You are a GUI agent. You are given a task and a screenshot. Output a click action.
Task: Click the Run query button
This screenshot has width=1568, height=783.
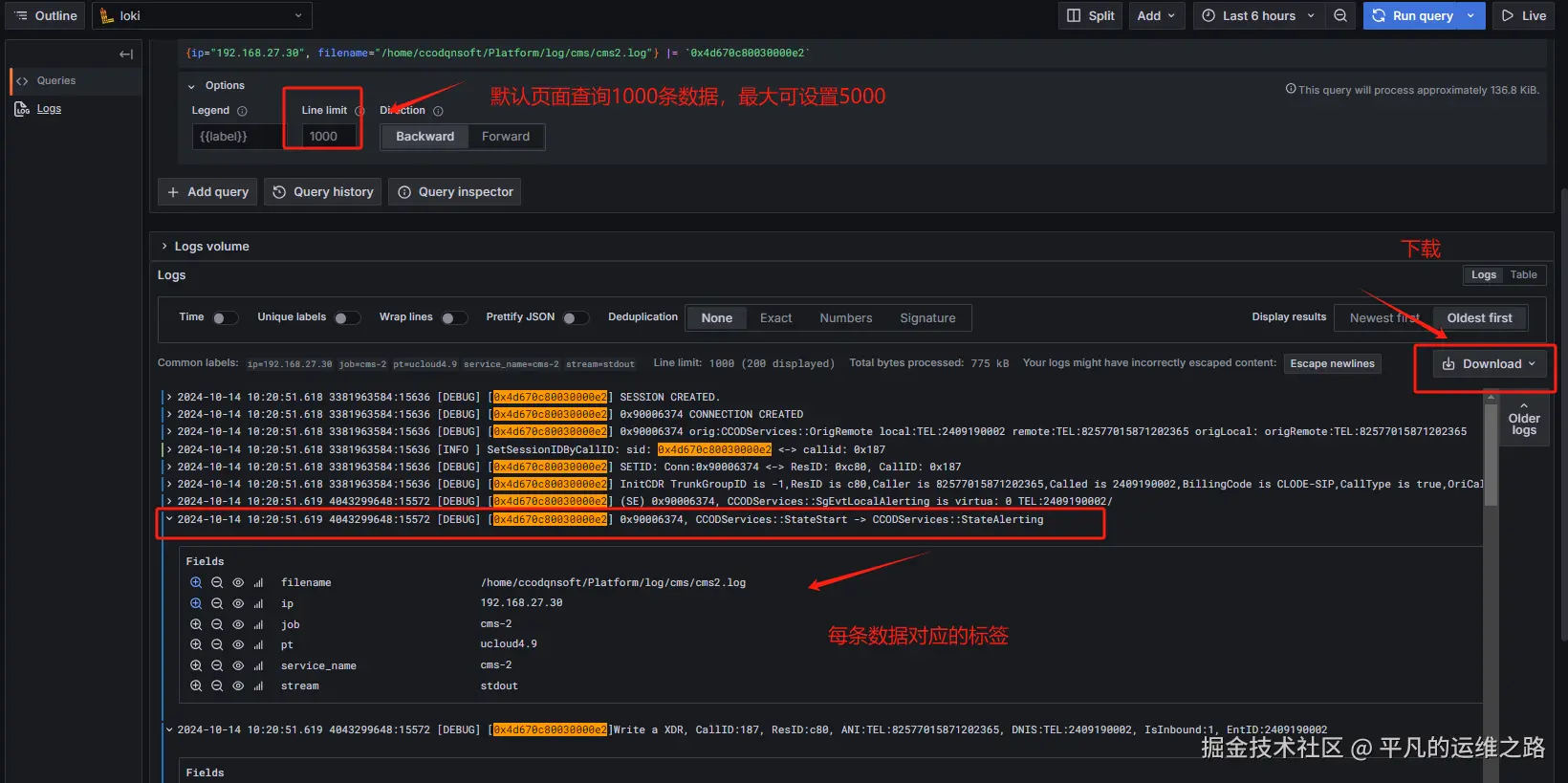[1411, 15]
